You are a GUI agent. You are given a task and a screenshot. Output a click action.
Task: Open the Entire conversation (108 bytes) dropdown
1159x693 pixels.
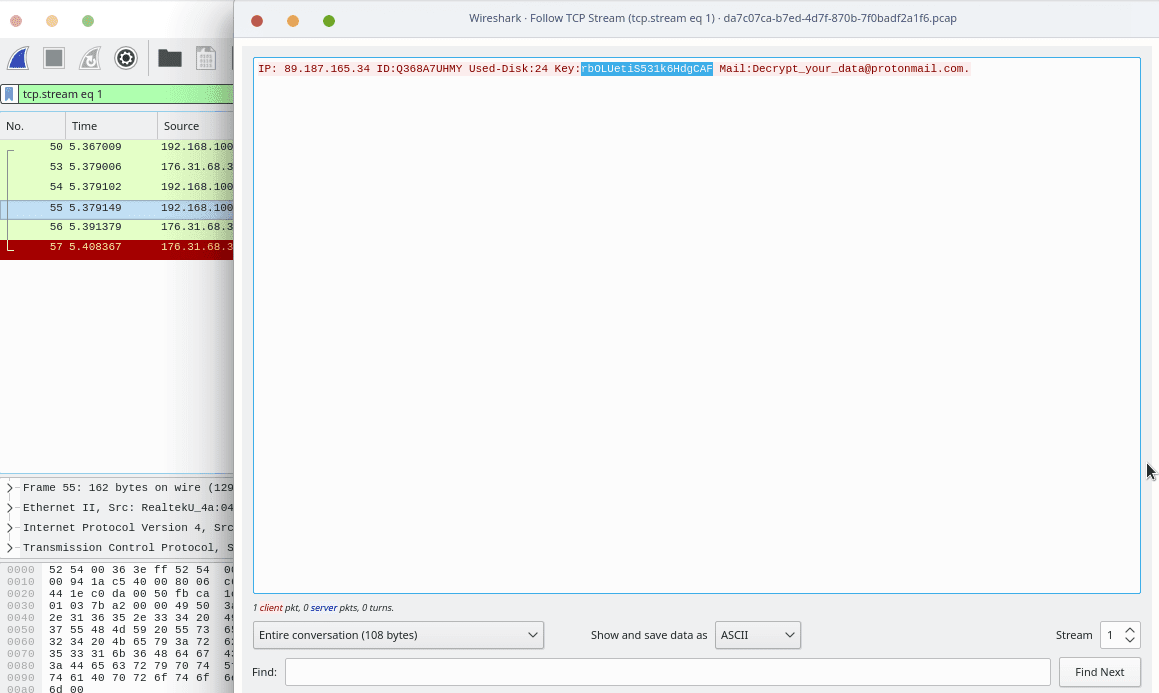pyautogui.click(x=398, y=635)
